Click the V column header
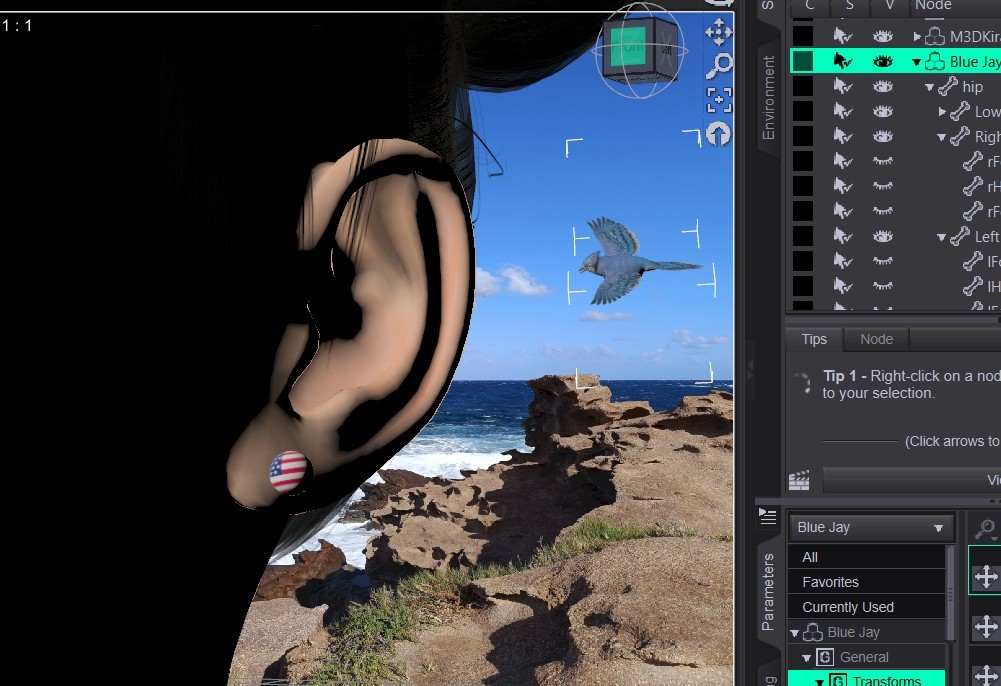Viewport: 1001px width, 686px height. pyautogui.click(x=889, y=6)
